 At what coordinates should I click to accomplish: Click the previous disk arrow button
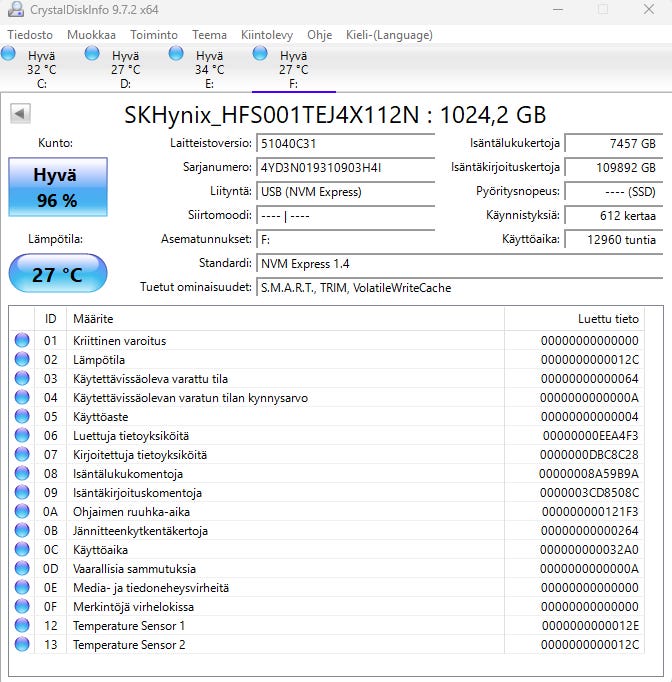click(x=19, y=113)
